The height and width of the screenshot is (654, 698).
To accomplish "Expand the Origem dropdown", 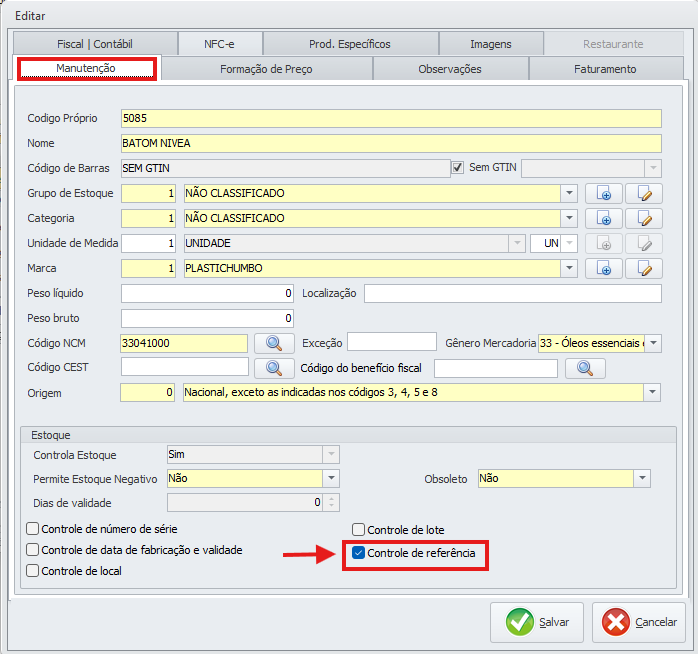I will [x=652, y=393].
